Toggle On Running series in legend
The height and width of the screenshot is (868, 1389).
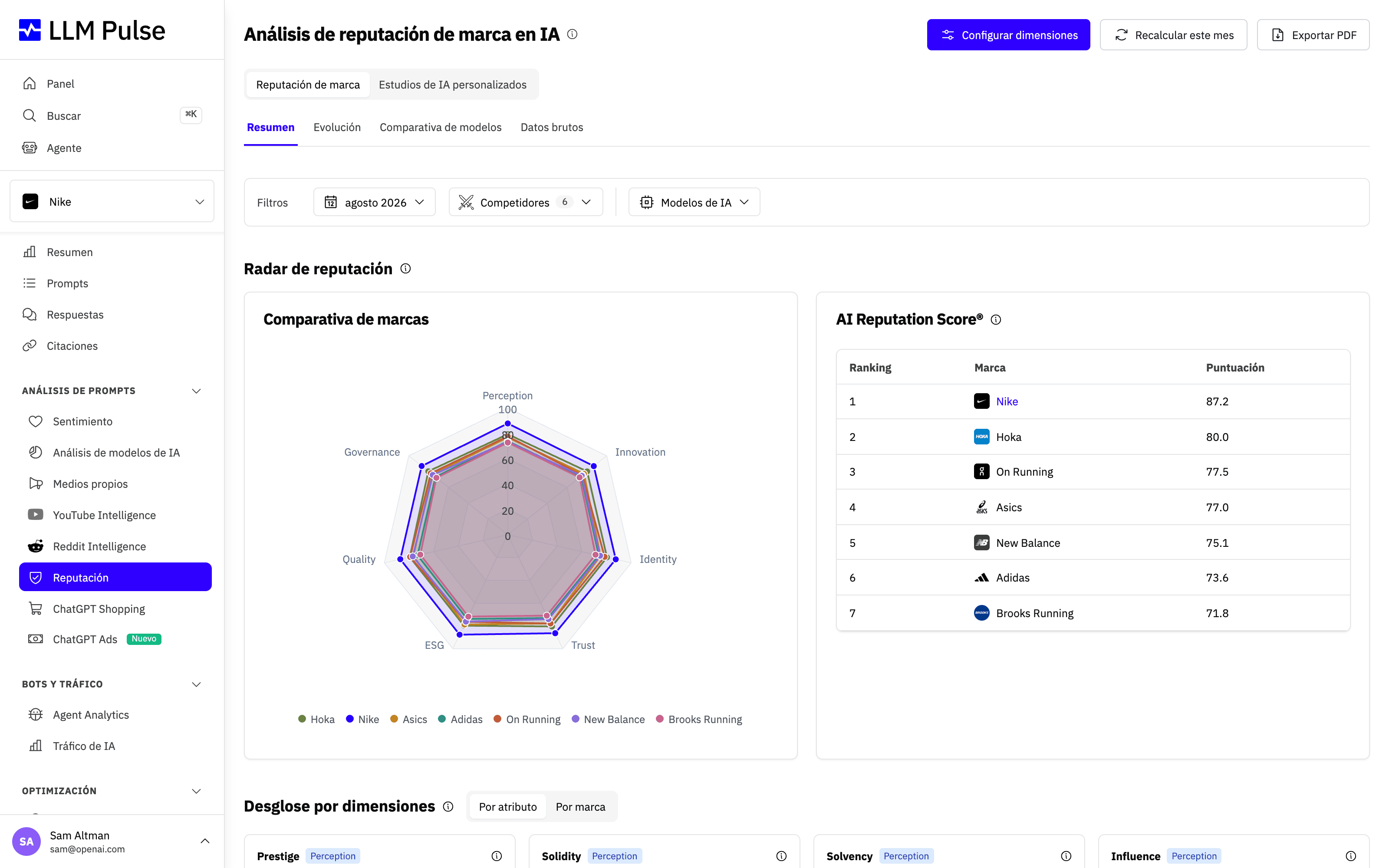point(527,719)
